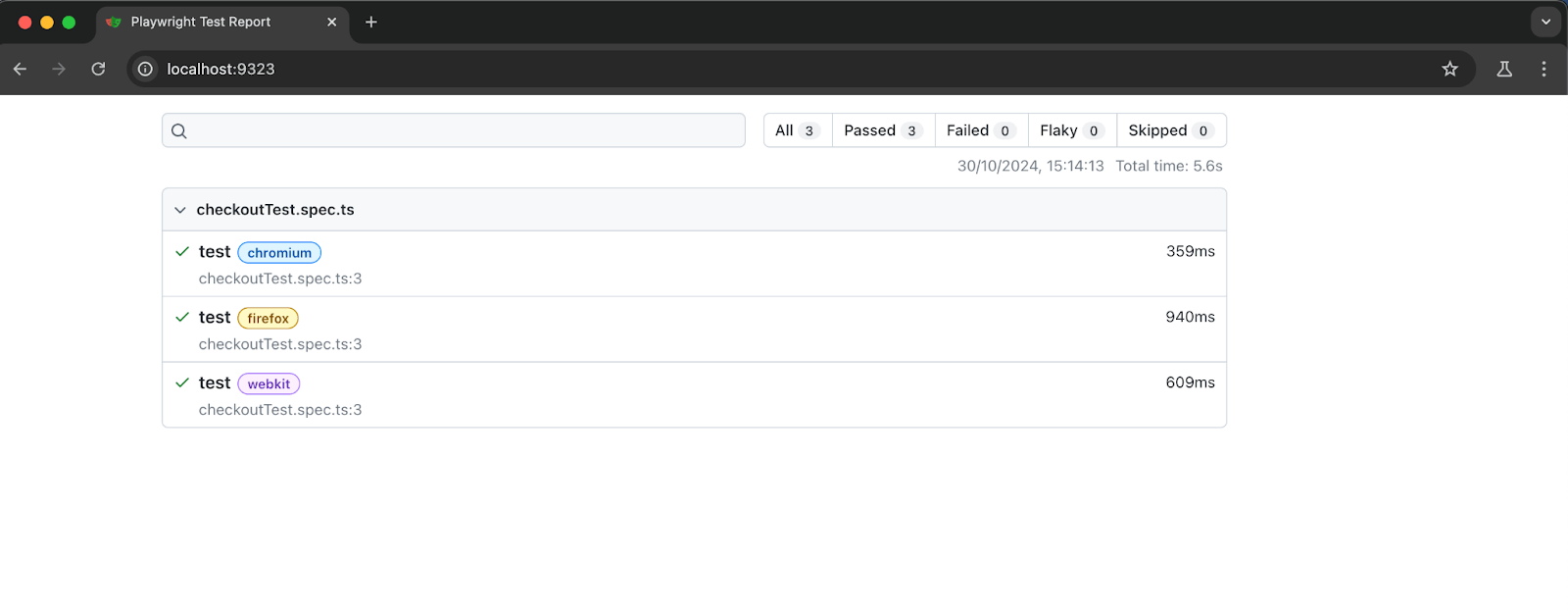
Task: Click the webkit project badge
Action: coord(269,384)
